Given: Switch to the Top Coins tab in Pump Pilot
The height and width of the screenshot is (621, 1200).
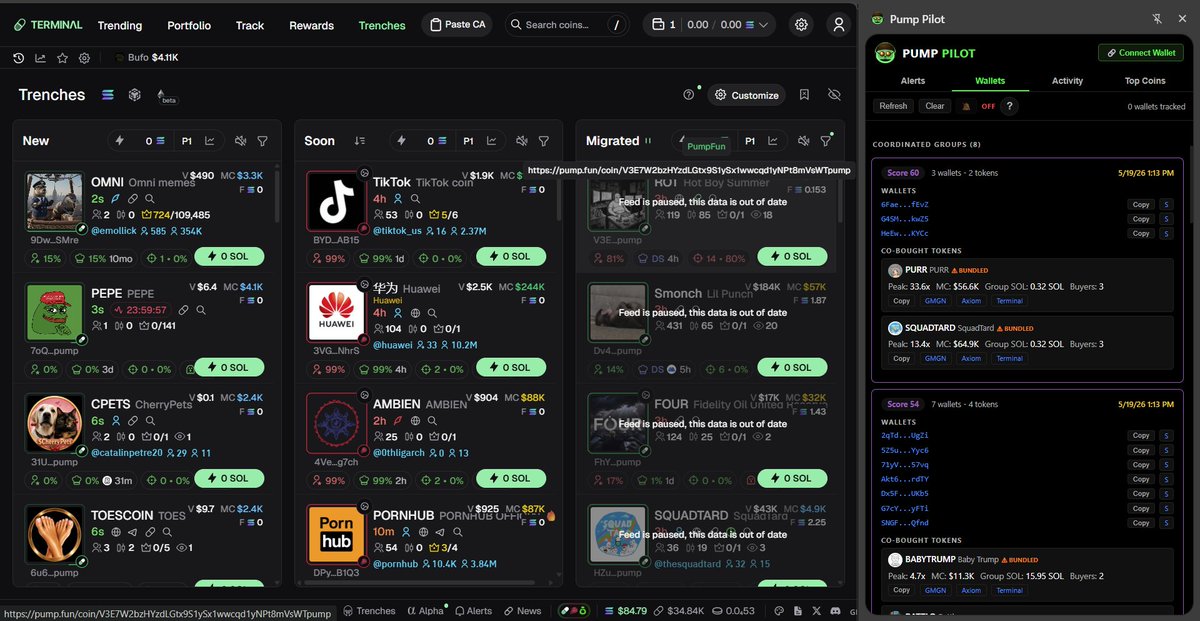Looking at the screenshot, I should pyautogui.click(x=1145, y=81).
